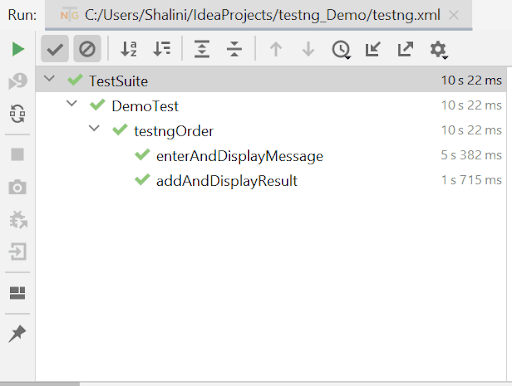
Task: Click TestSuite's 10 s 22 ms duration
Action: click(x=471, y=80)
